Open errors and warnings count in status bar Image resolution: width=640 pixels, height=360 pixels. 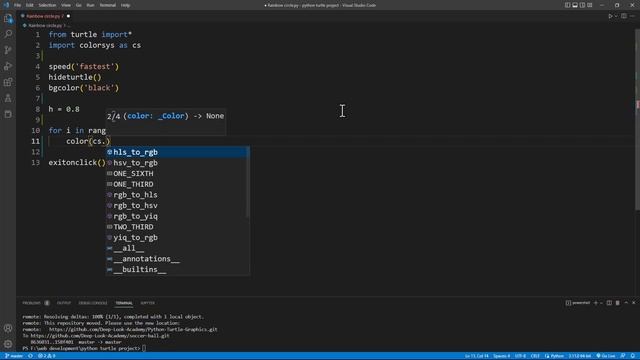tap(47, 356)
